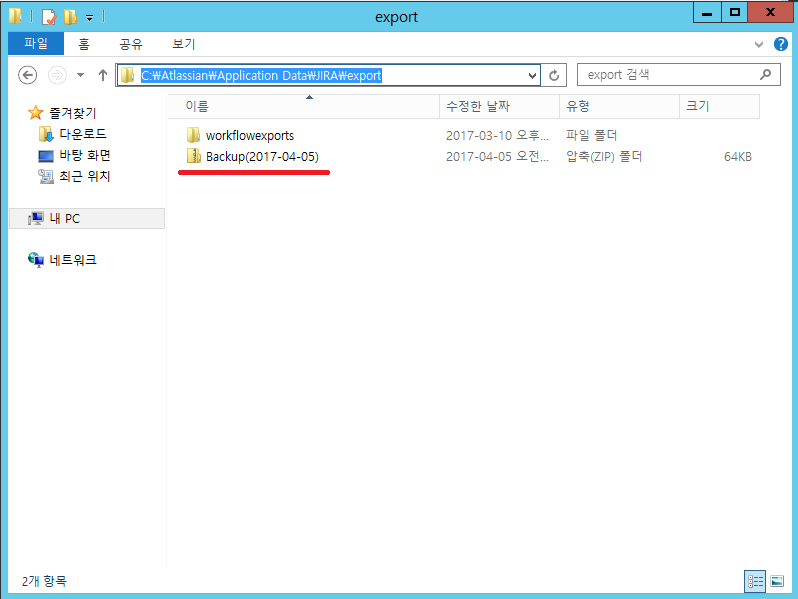Click the Properties icon in quick access toolbar
This screenshot has height=599, width=798.
49,17
